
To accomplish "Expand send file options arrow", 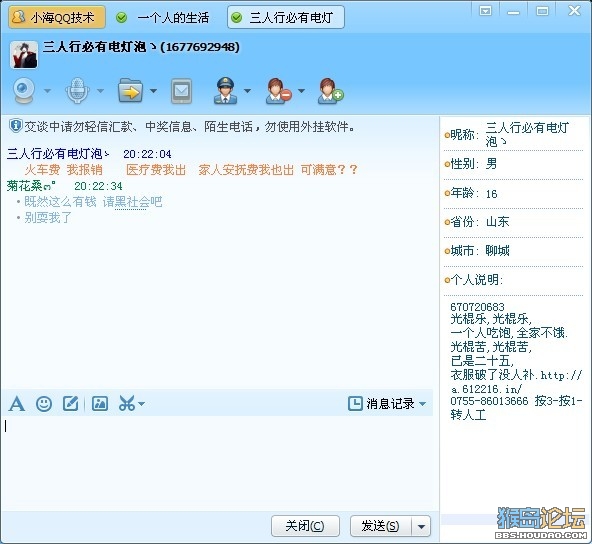I will click(153, 91).
